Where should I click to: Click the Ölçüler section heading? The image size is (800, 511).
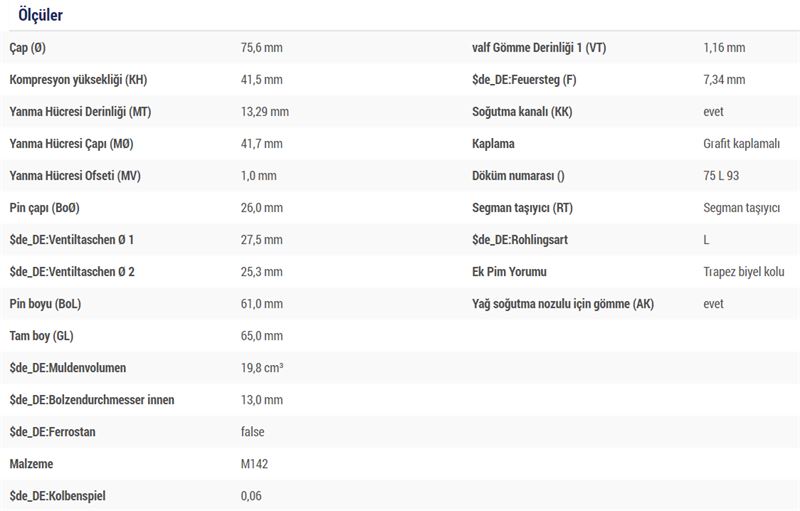tap(40, 15)
